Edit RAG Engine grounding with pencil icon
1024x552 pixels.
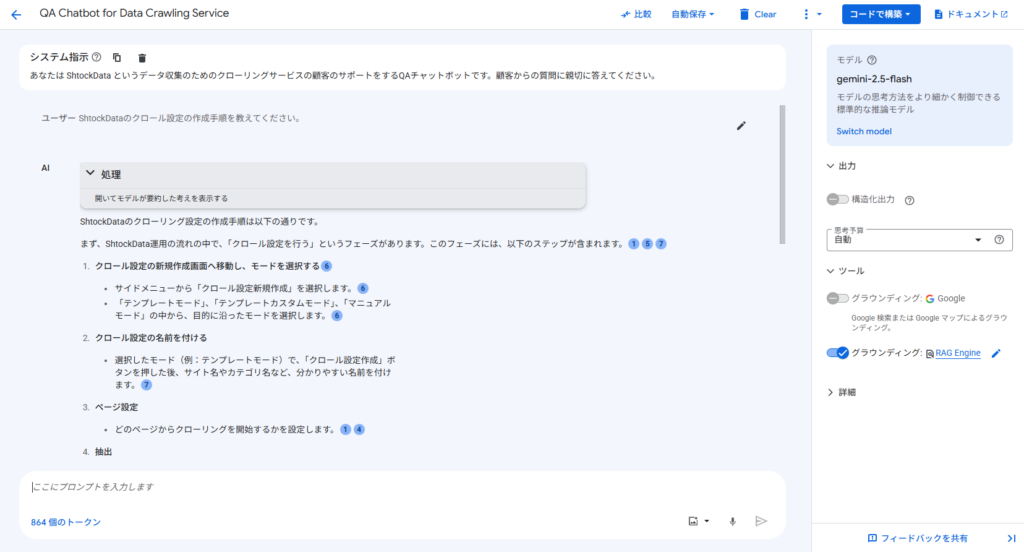pos(996,353)
